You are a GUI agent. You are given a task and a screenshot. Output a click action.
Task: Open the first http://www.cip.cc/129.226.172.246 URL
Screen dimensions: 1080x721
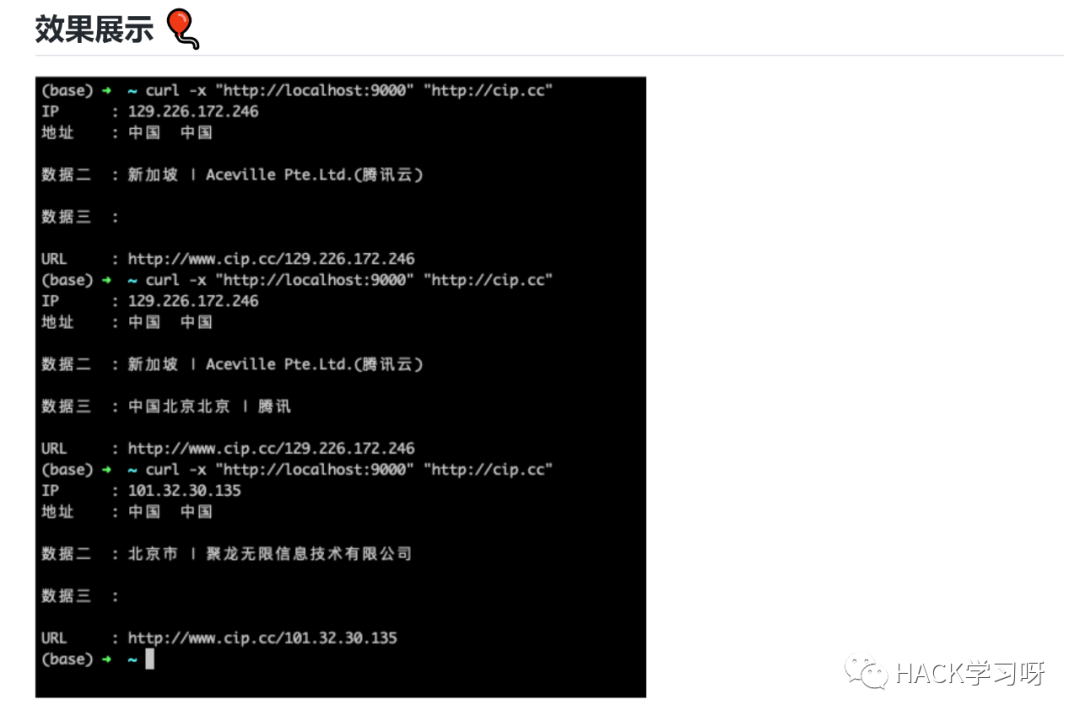pos(271,259)
